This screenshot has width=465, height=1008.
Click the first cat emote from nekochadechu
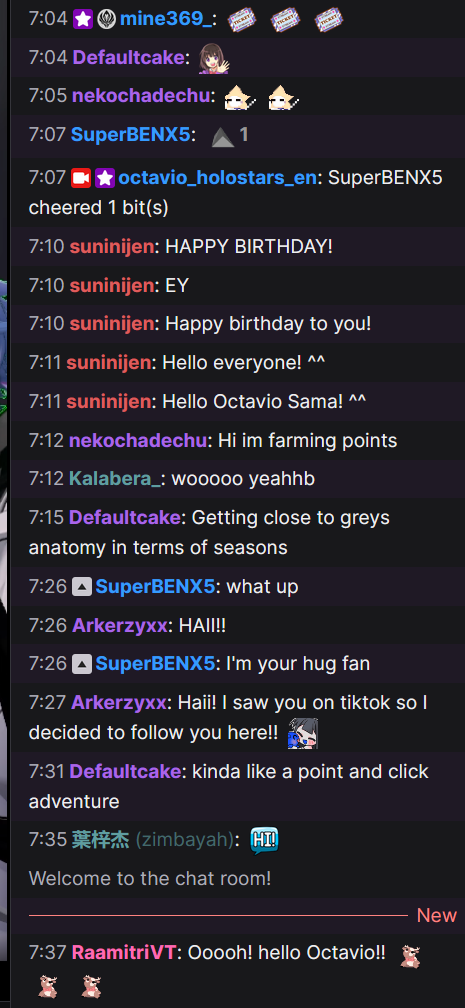pos(240,96)
